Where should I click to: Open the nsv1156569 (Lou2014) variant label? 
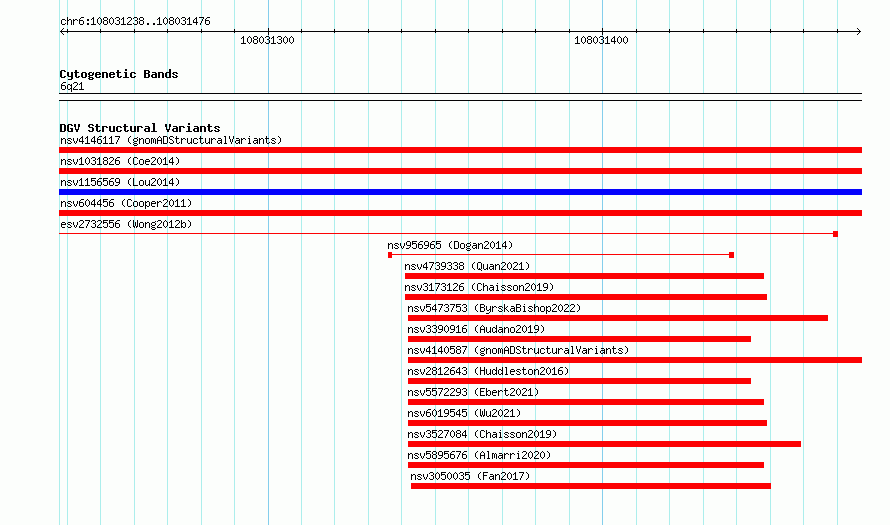[x=120, y=182]
